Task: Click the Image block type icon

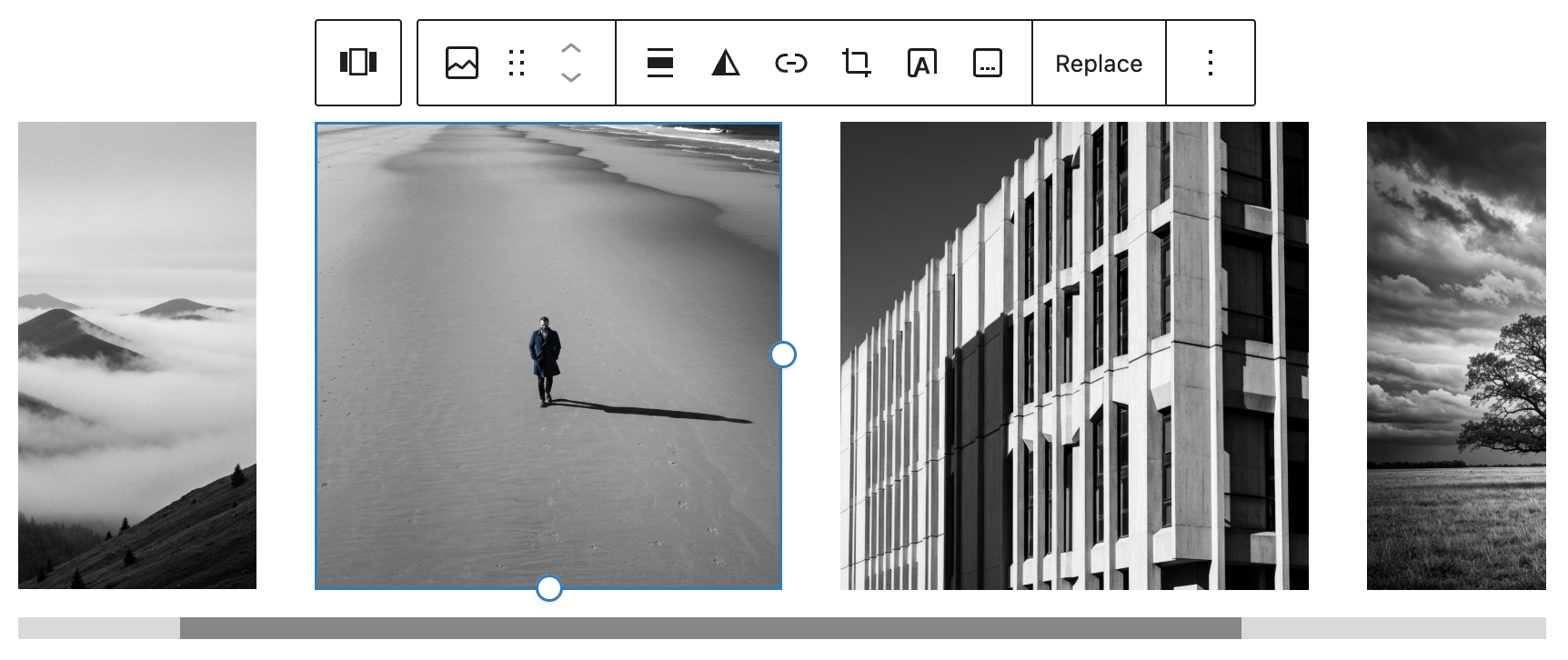Action: [x=462, y=63]
